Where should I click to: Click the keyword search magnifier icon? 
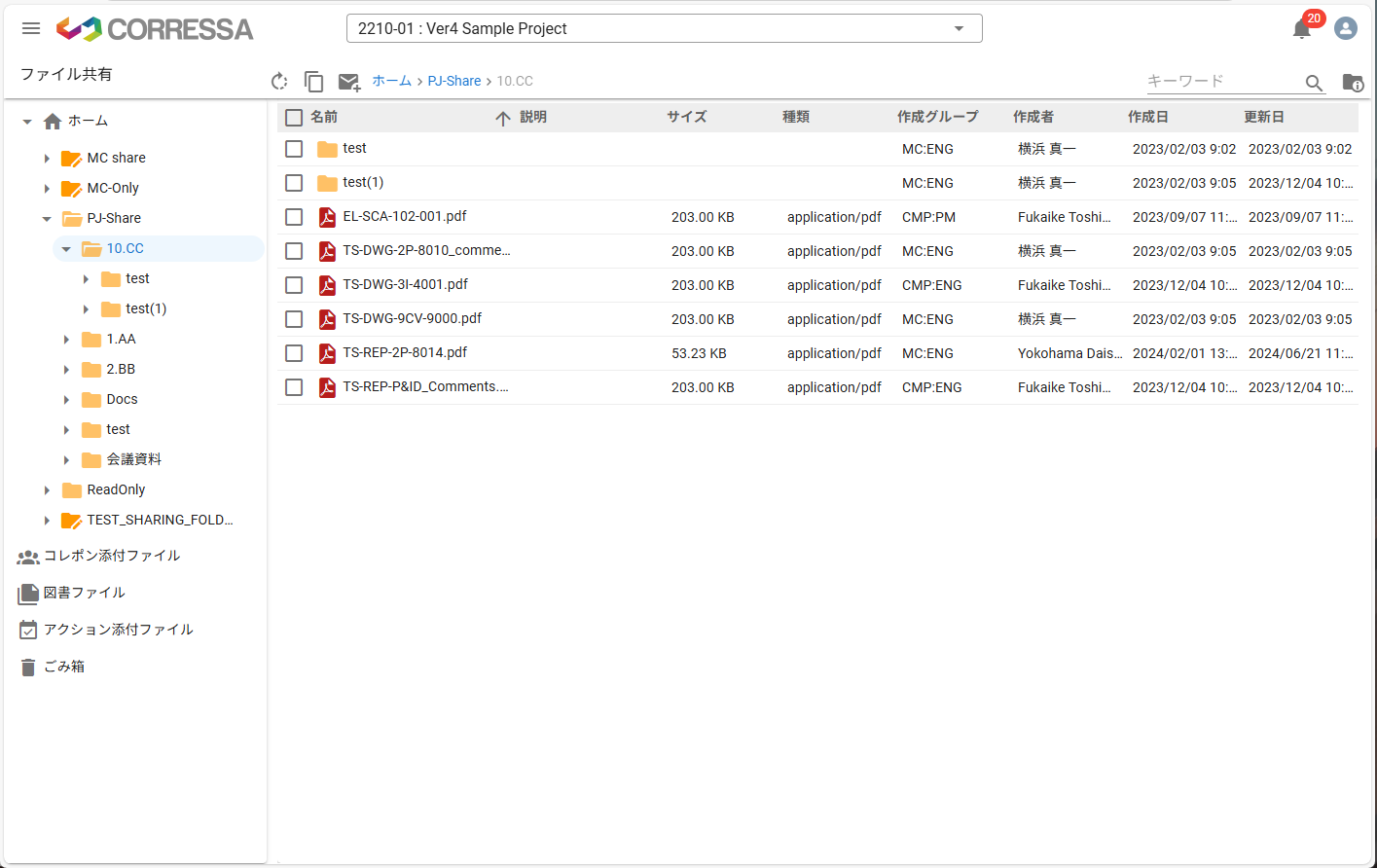pyautogui.click(x=1315, y=84)
